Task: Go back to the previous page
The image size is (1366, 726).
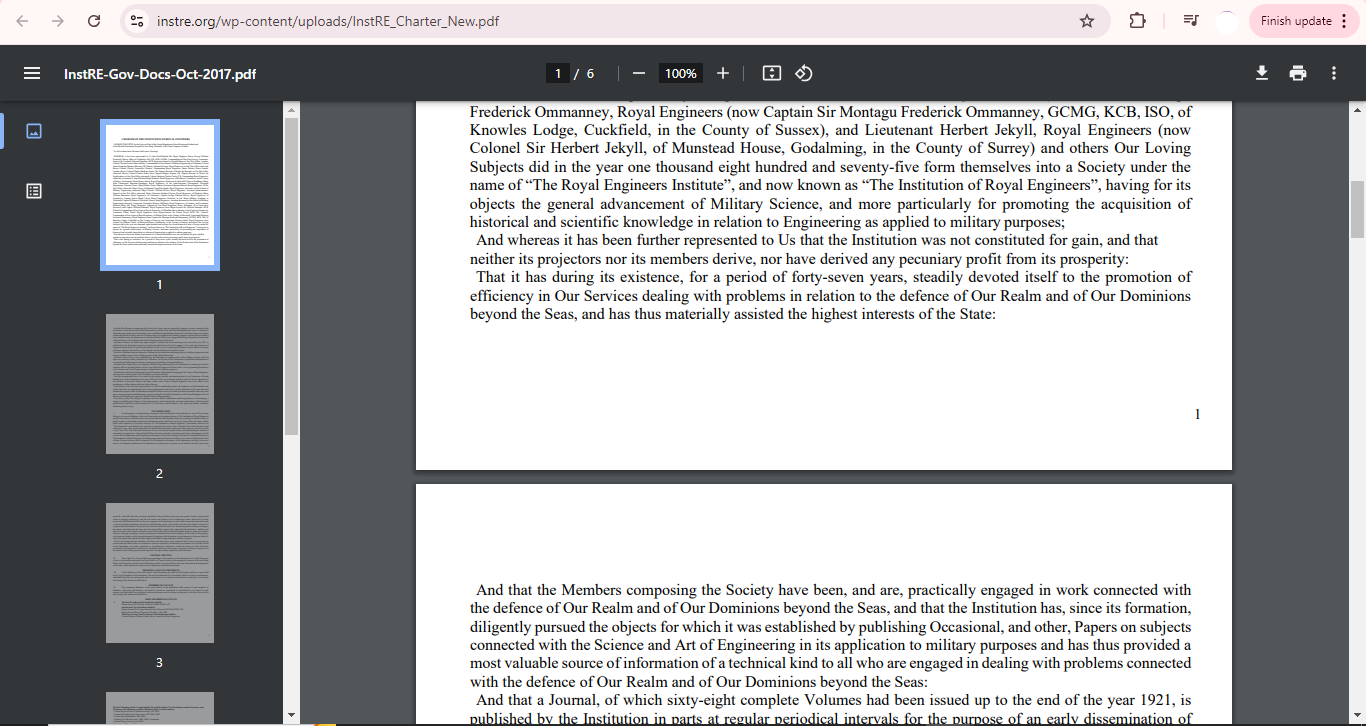Action: pos(22,21)
